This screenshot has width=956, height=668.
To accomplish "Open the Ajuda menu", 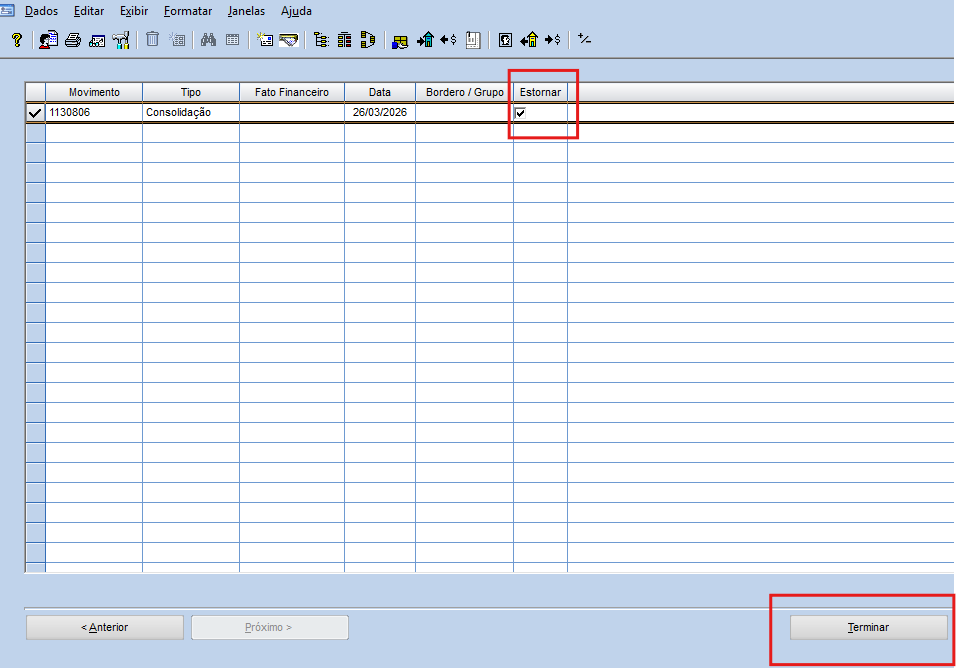I will (x=296, y=12).
